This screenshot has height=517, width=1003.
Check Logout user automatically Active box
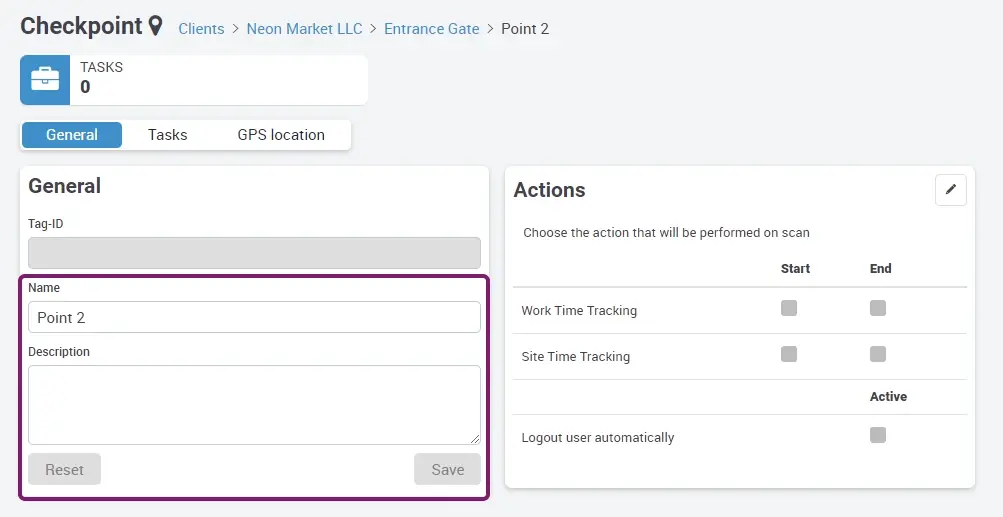[878, 435]
